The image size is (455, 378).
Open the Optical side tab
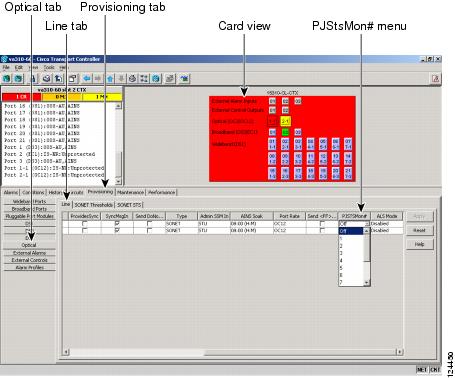click(x=29, y=245)
